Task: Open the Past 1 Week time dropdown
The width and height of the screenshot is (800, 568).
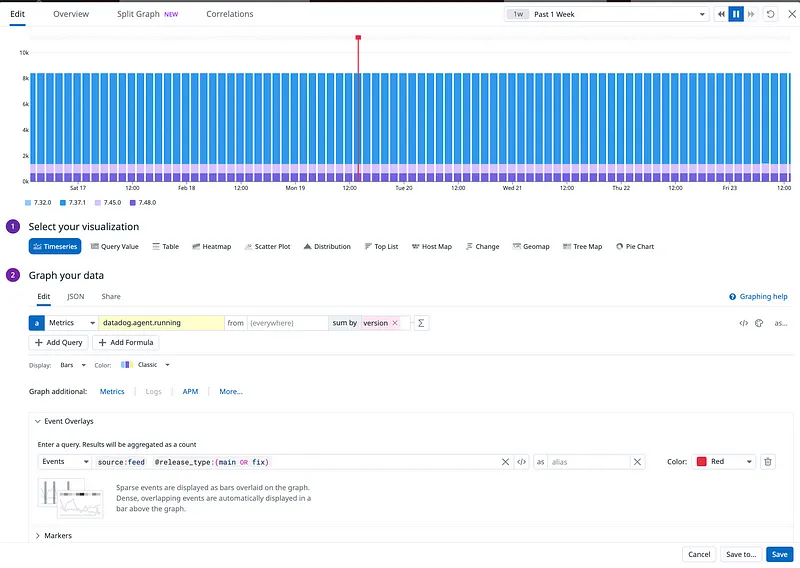Action: click(x=606, y=14)
